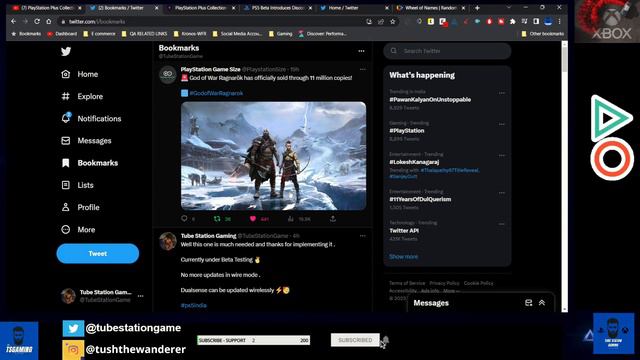Expand the Messages drawer

542,303
